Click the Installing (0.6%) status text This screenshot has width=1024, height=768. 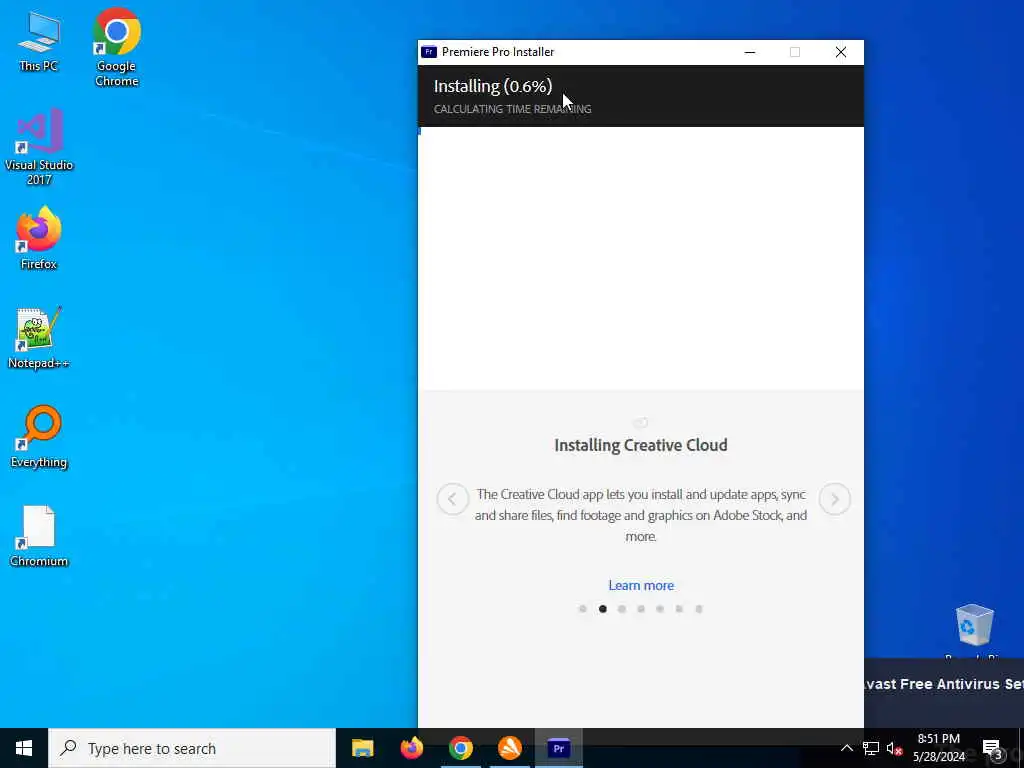click(493, 86)
